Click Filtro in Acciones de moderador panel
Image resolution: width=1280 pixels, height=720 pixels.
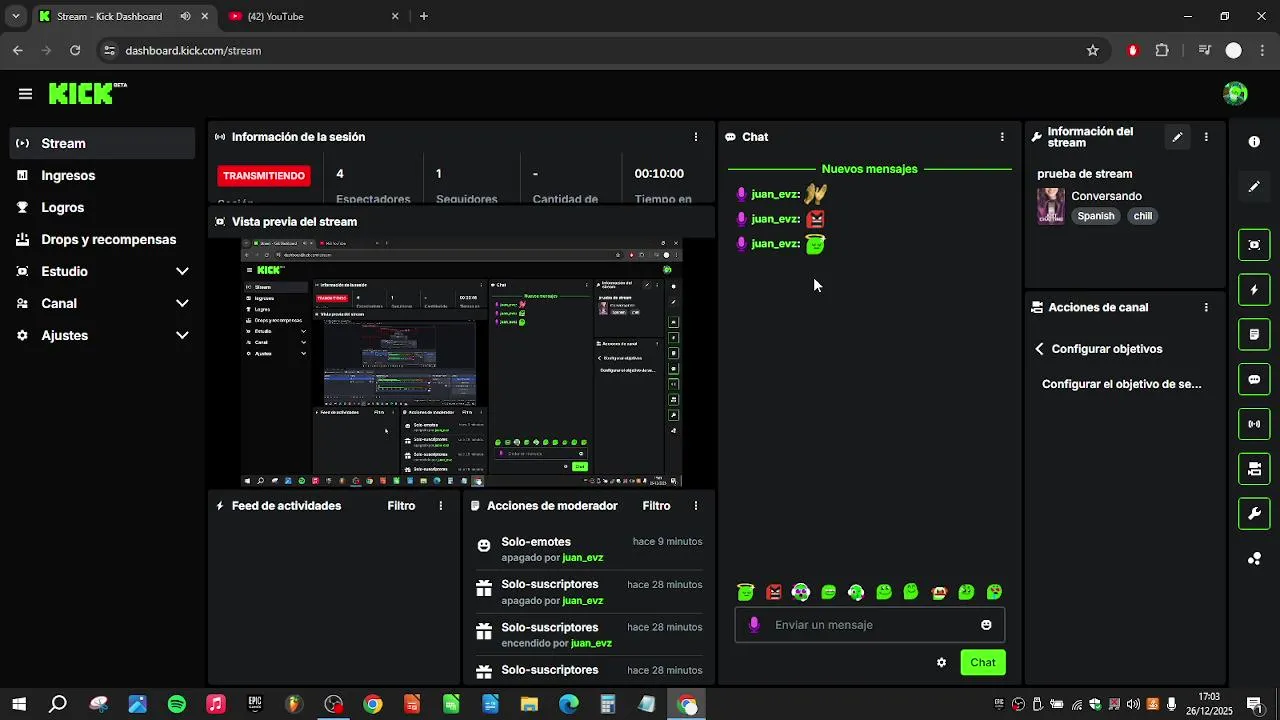(656, 506)
